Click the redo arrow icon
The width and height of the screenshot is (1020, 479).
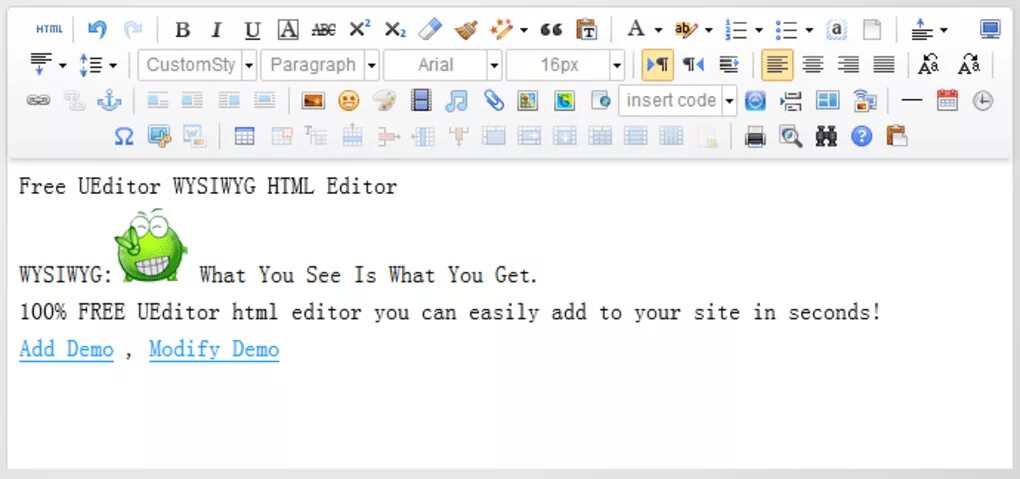pos(133,29)
